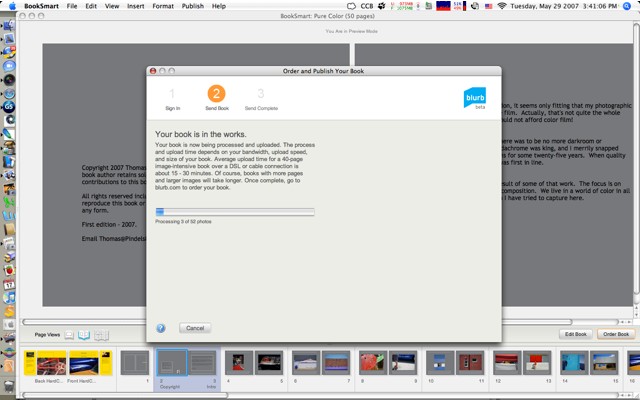Select page 5 thumbnail
This screenshot has width=640, height=400.
pyautogui.click(x=269, y=362)
